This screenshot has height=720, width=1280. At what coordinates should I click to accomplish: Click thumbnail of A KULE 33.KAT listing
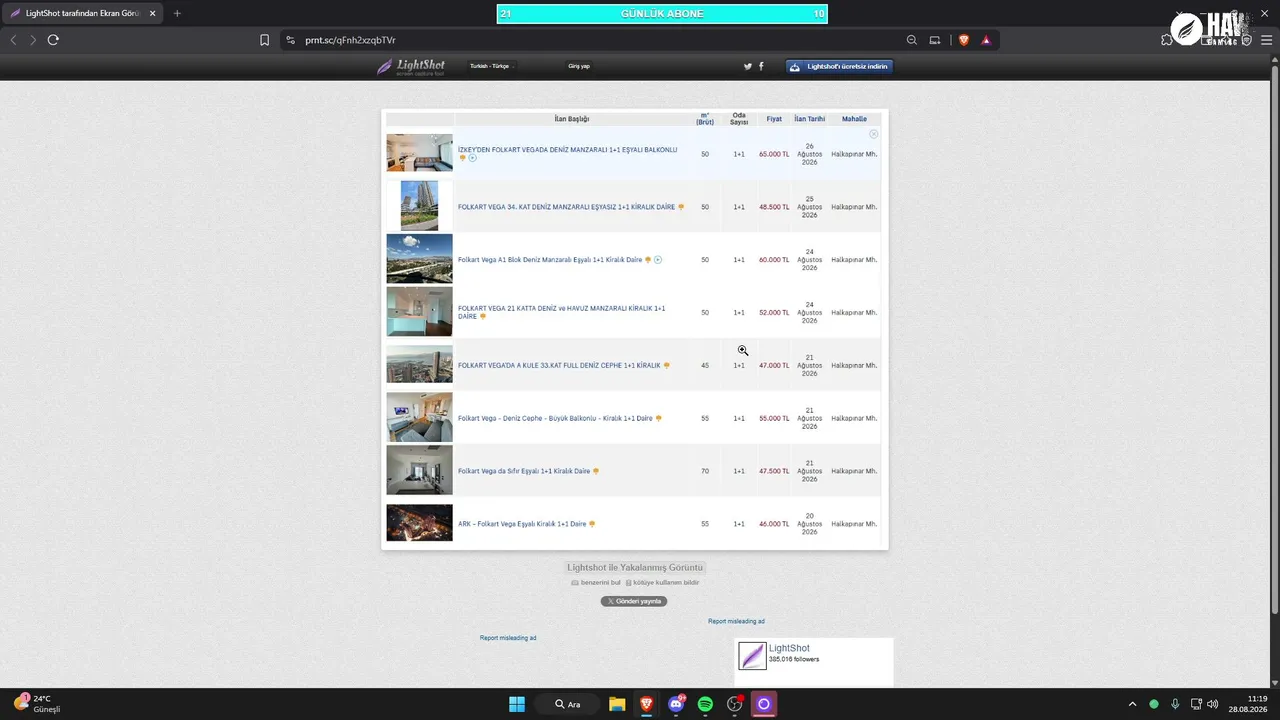(x=419, y=364)
